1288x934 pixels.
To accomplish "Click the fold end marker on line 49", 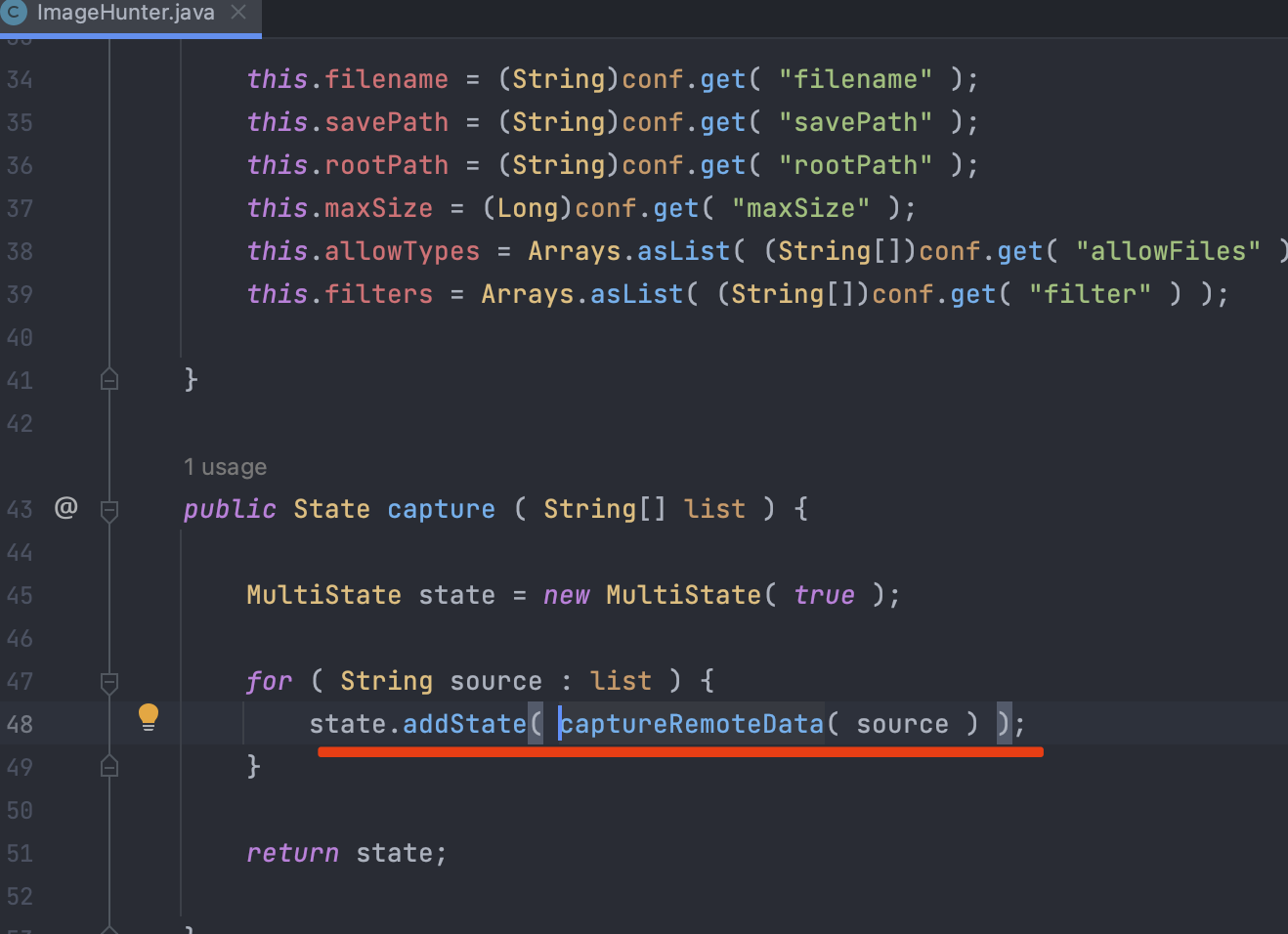I will pos(109,767).
